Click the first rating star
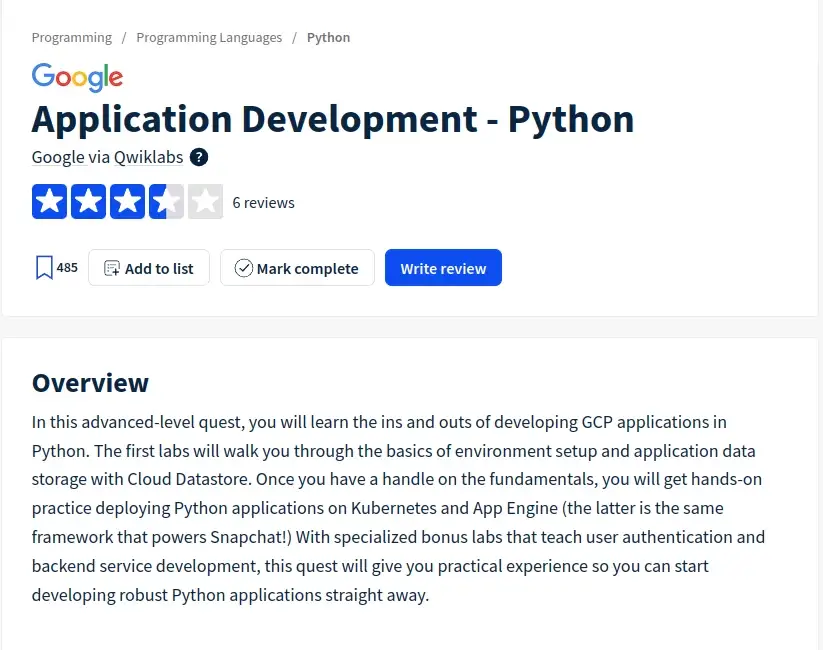 pyautogui.click(x=49, y=202)
